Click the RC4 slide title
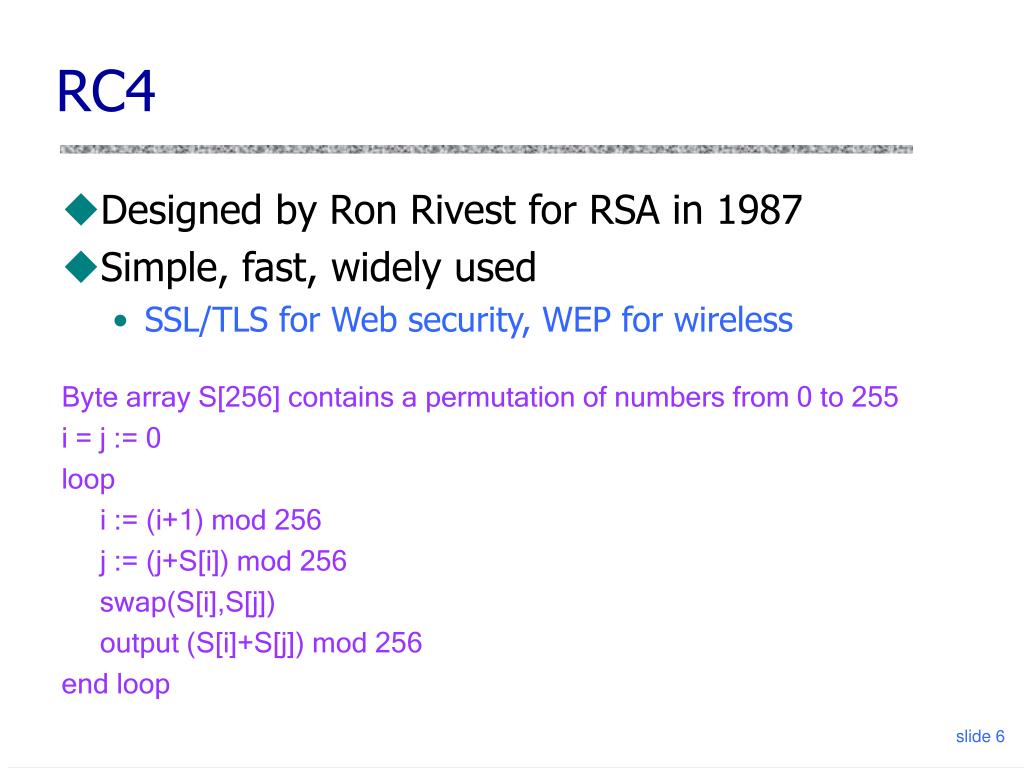Screen dimensions: 1024x768 pos(106,91)
